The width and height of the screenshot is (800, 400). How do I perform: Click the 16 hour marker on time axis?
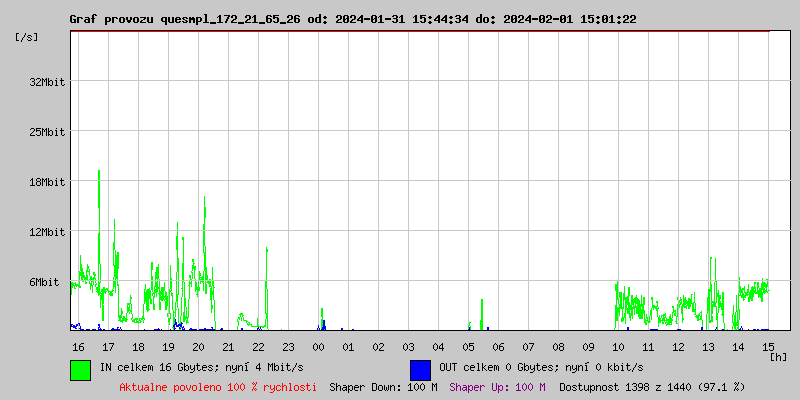78,346
